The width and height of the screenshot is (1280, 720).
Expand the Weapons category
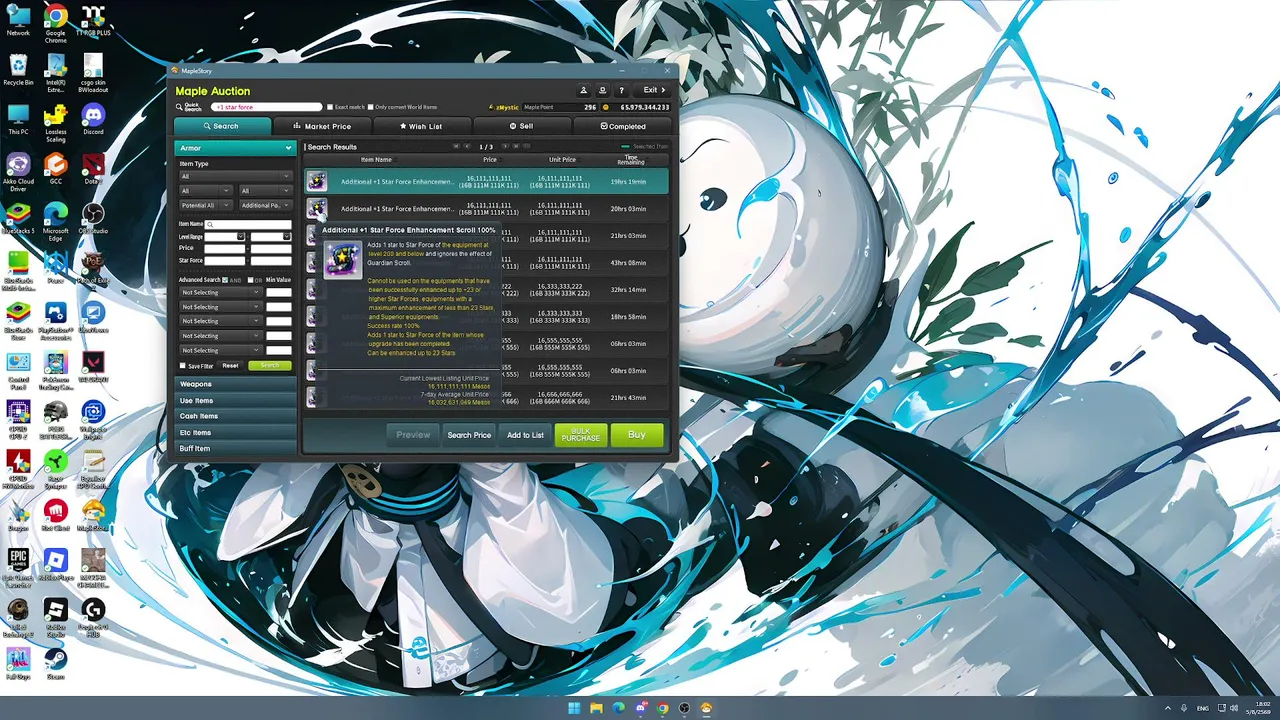click(x=235, y=384)
